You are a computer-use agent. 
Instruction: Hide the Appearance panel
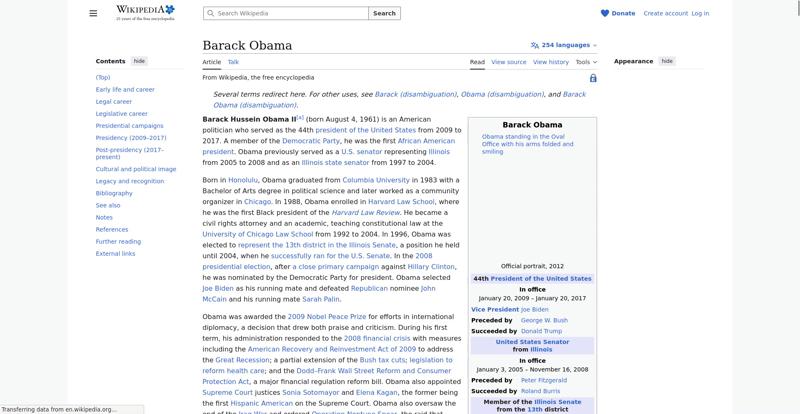(x=667, y=61)
